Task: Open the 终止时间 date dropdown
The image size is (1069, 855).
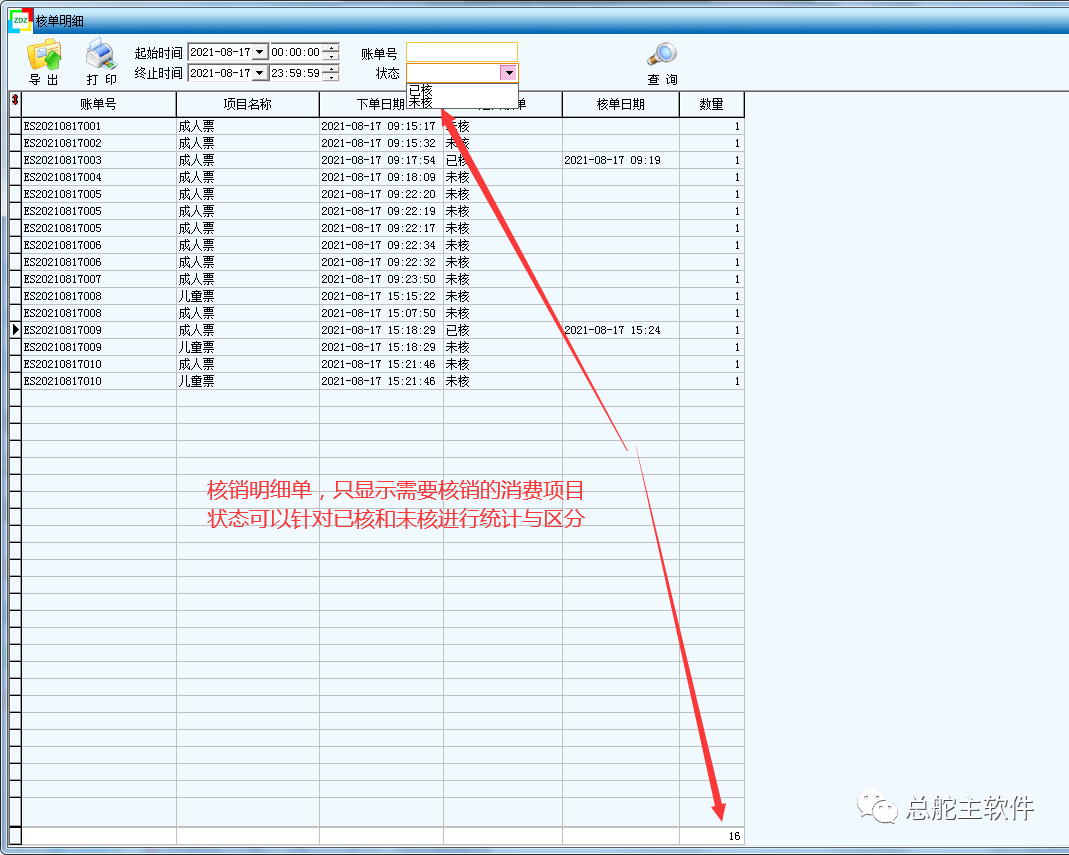Action: (260, 74)
